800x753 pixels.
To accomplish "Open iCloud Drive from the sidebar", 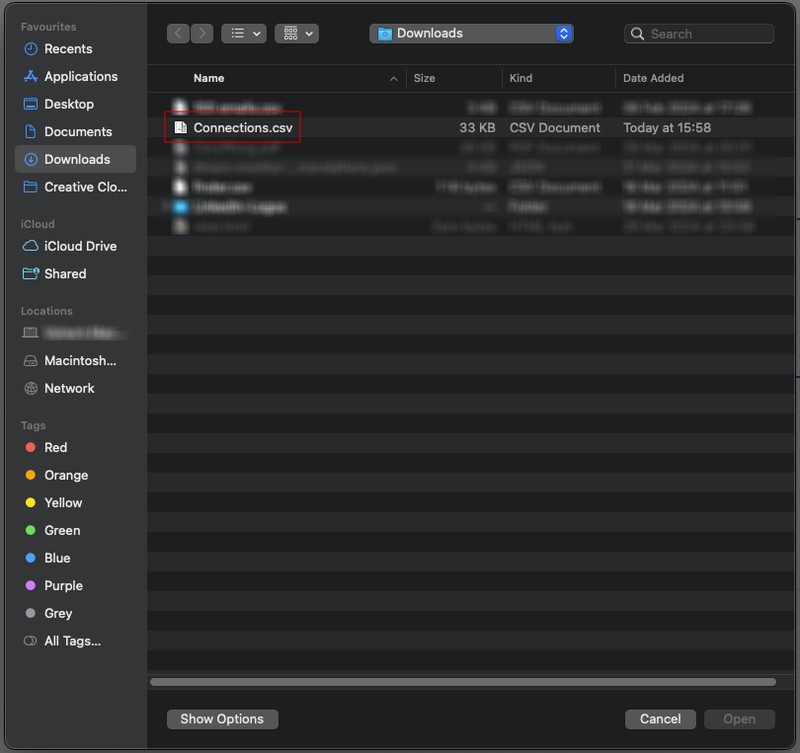I will [74, 246].
